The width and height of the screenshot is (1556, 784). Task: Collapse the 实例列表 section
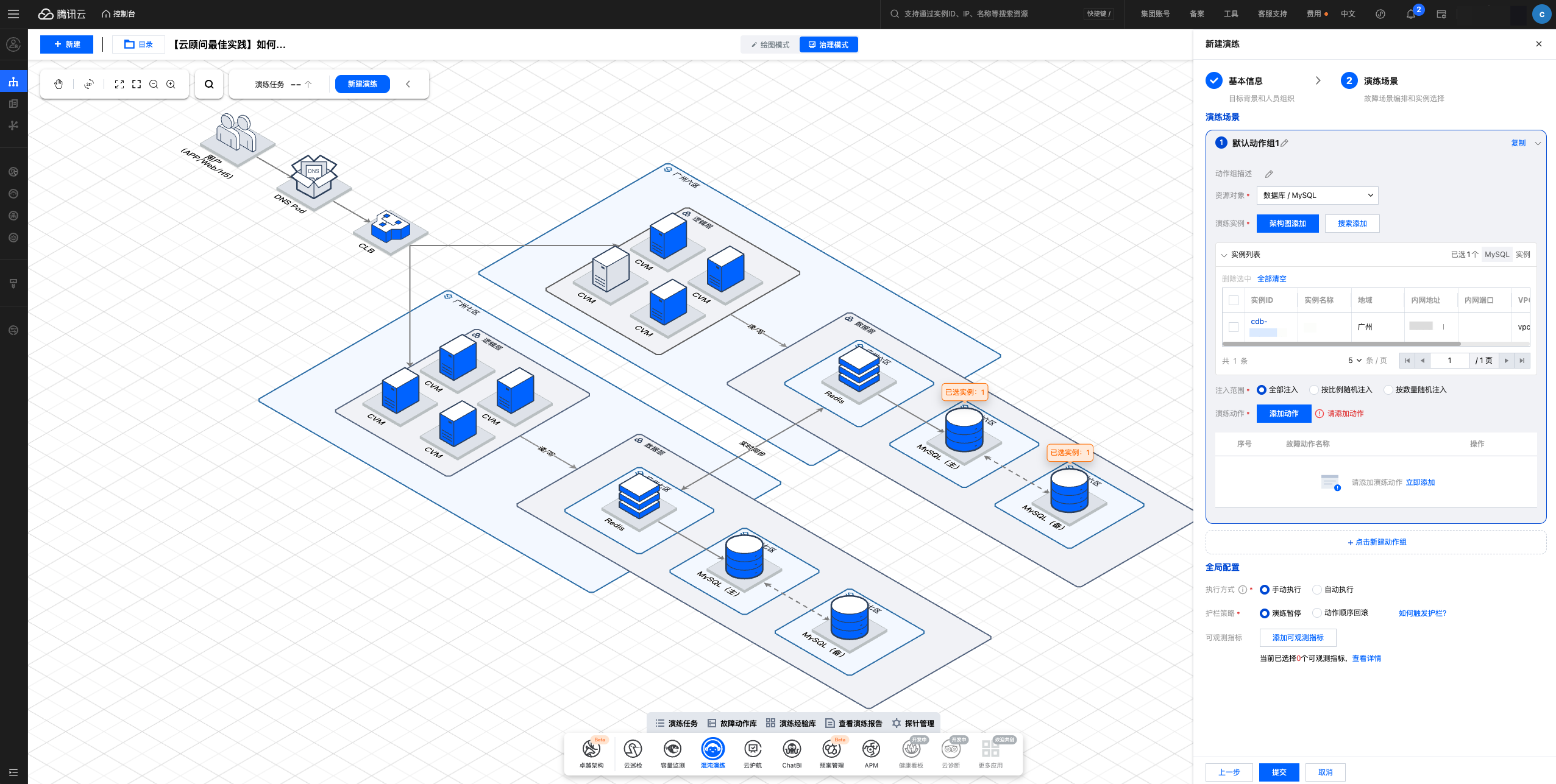click(x=1224, y=255)
